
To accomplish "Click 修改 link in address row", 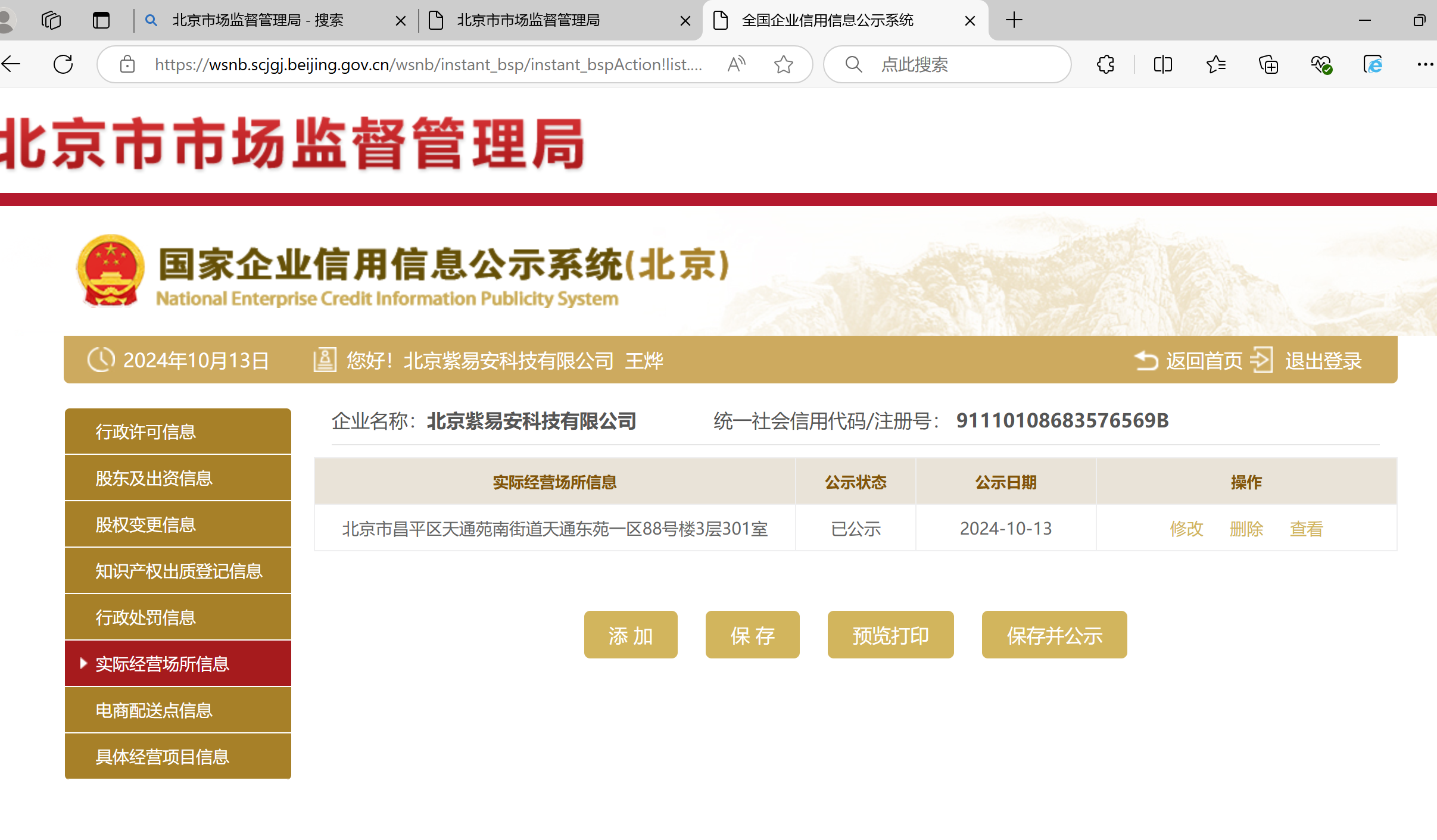I will pos(1186,529).
